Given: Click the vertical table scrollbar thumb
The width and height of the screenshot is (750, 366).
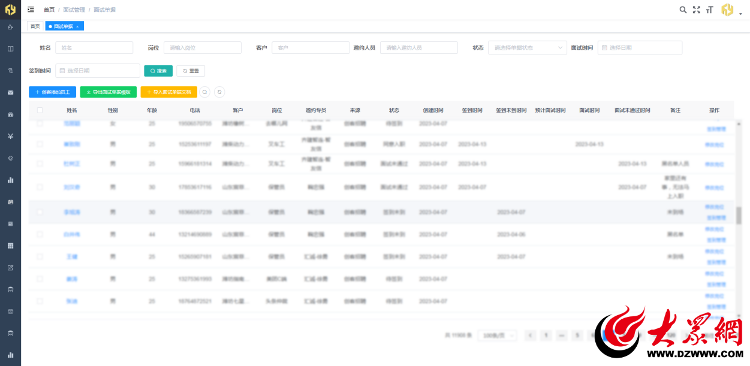Looking at the screenshot, I should [739, 216].
